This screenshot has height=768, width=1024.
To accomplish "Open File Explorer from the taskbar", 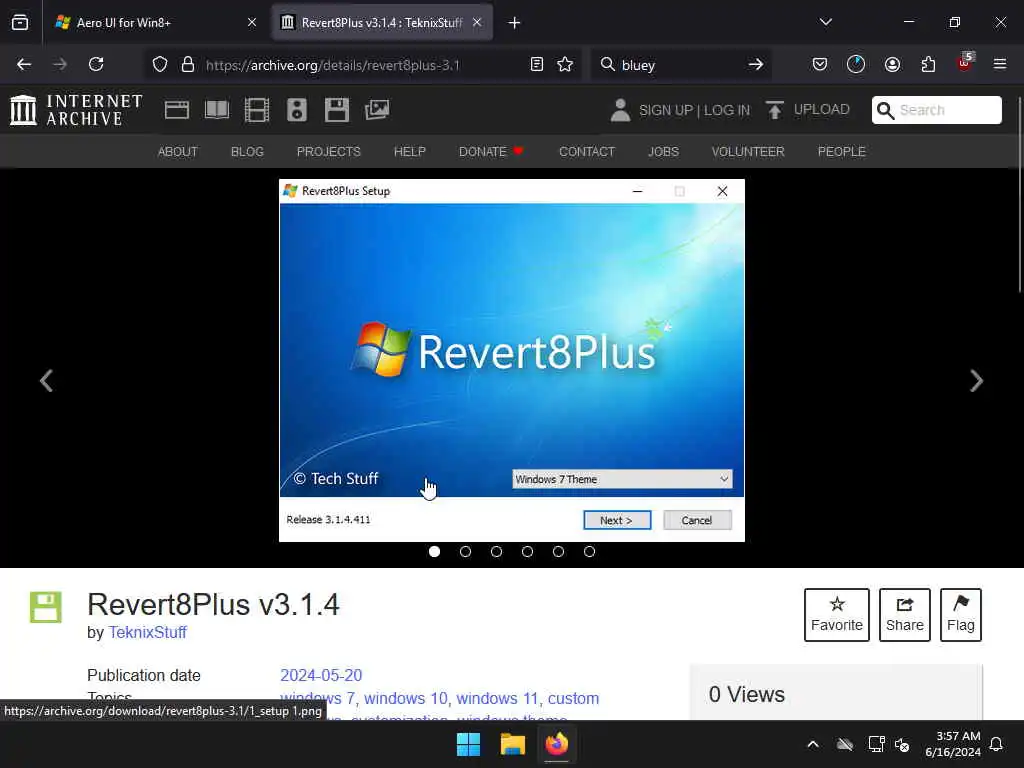I will click(x=513, y=744).
